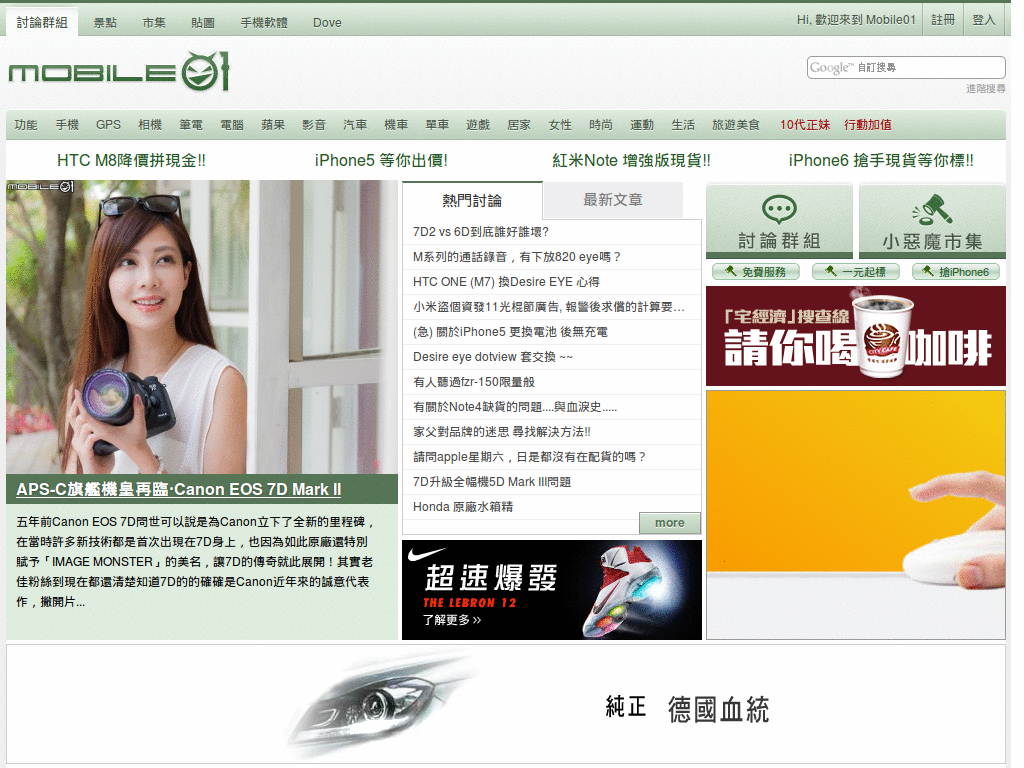Select 遊戲 in the category bar
Viewport: 1024px width, 768px height.
click(478, 125)
